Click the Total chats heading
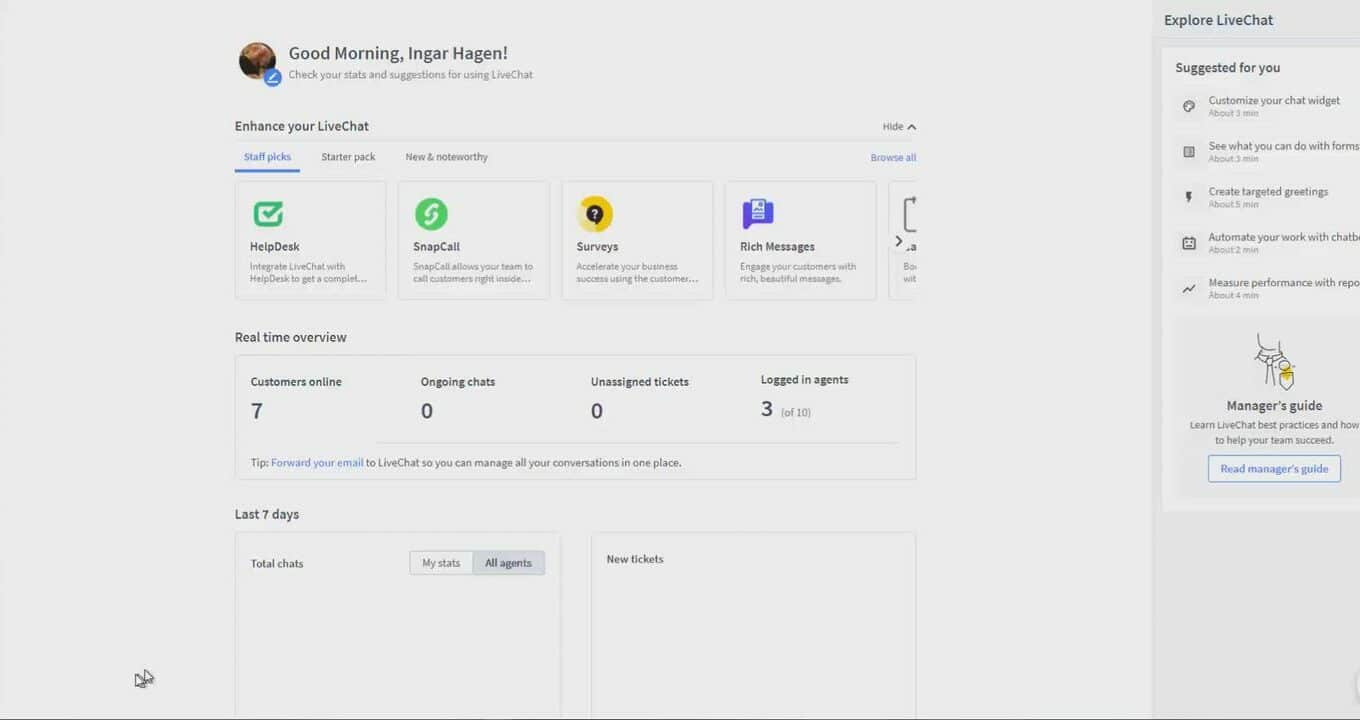 (x=277, y=564)
